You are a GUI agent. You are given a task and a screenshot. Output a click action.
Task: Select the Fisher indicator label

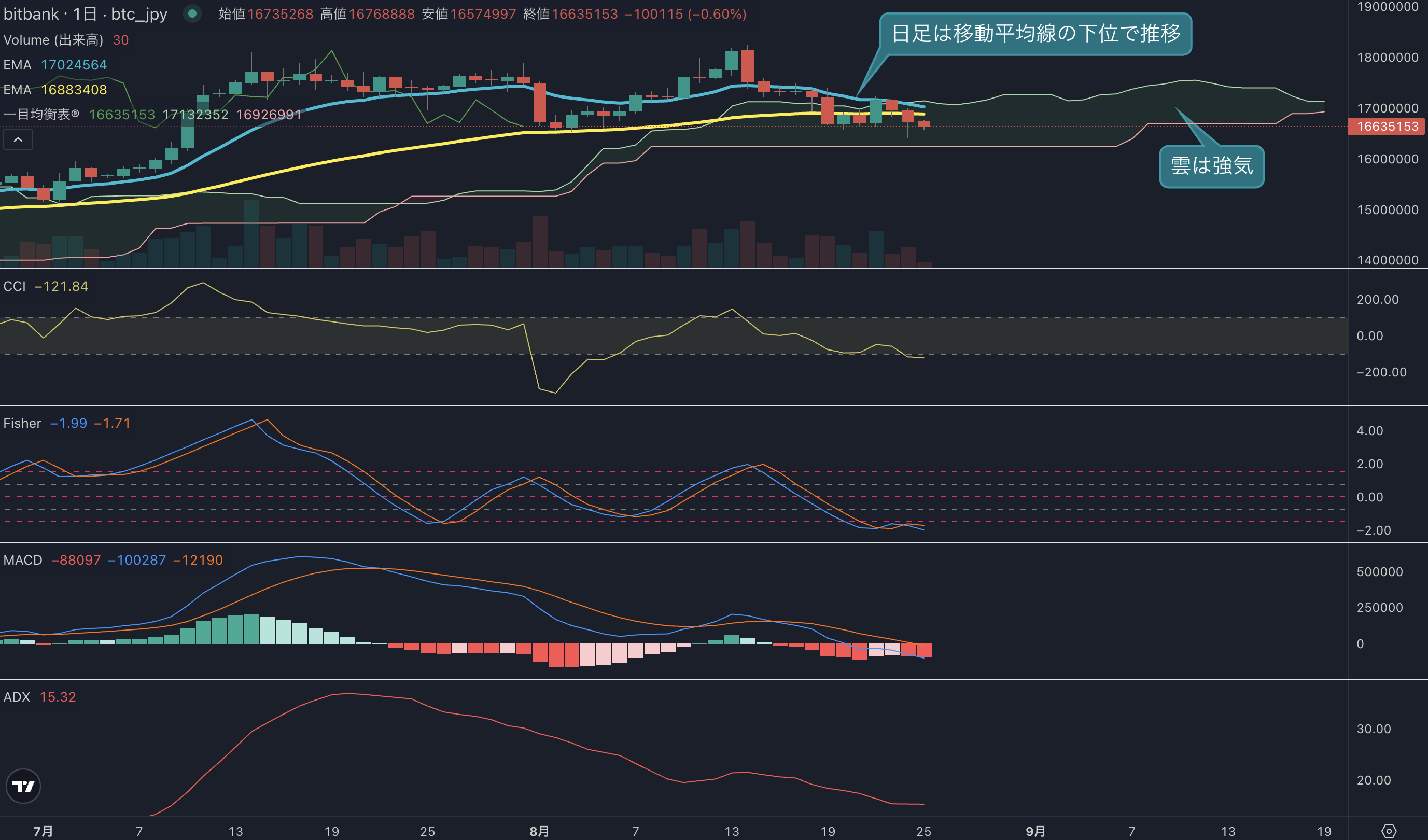point(22,423)
